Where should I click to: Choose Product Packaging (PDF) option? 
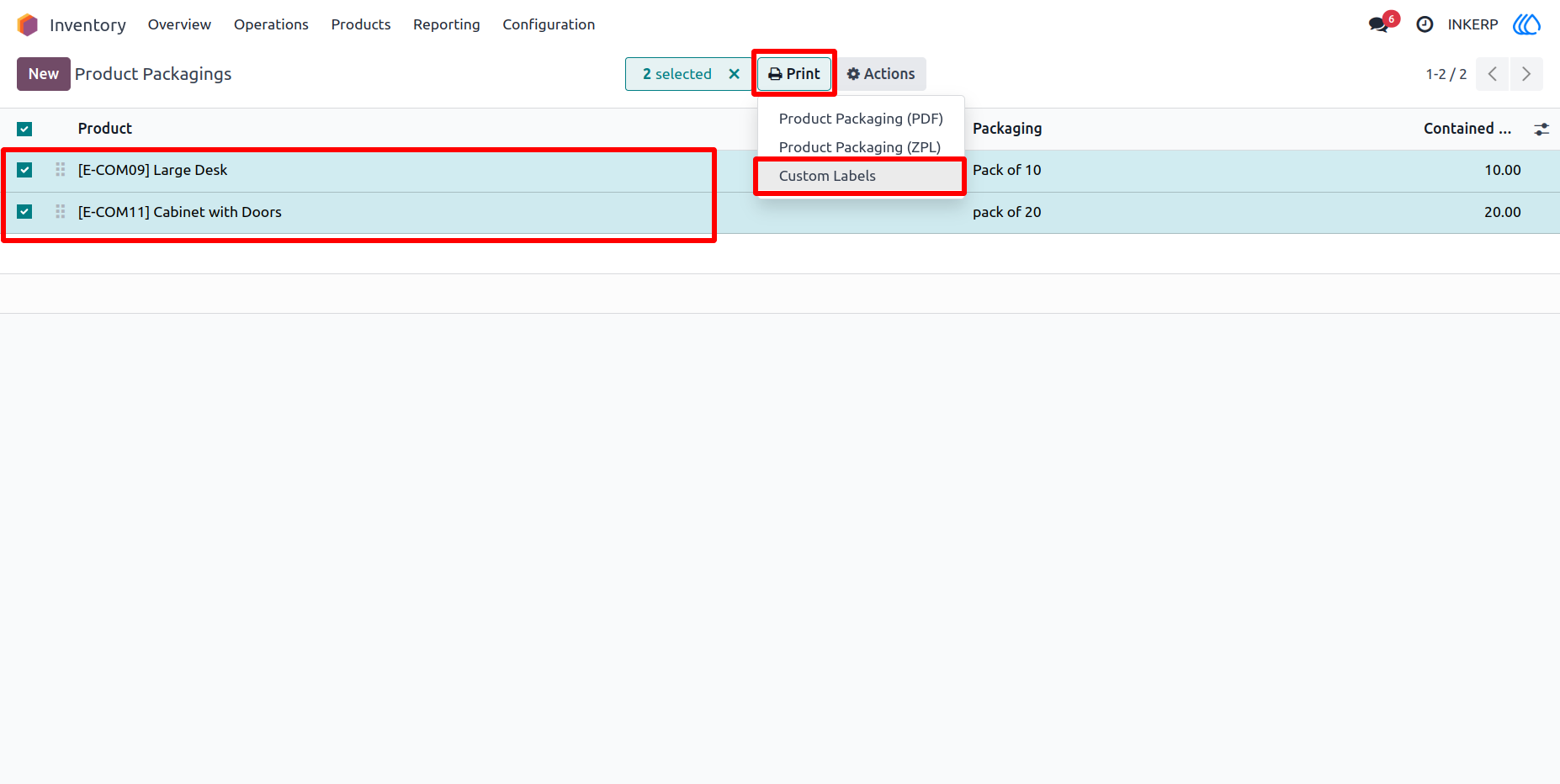point(861,119)
